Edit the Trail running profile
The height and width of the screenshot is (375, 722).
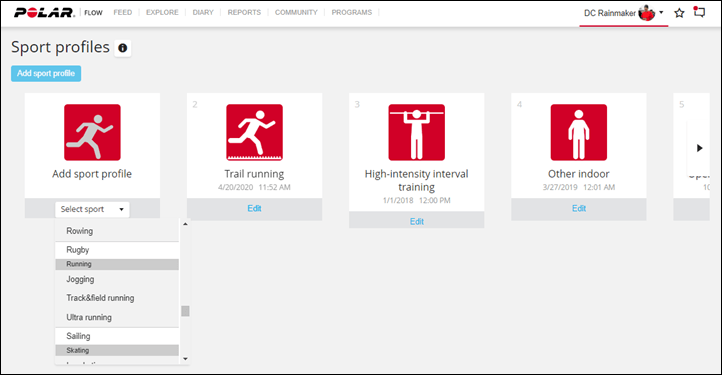[254, 209]
